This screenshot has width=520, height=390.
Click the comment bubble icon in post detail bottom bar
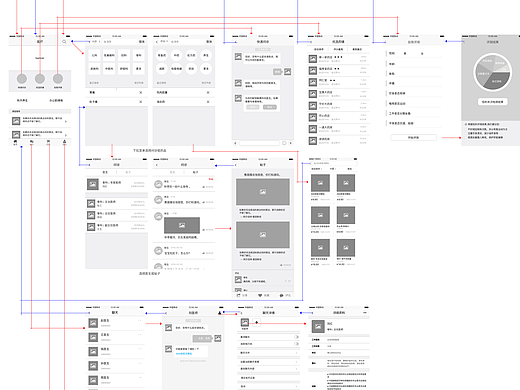coord(282,295)
